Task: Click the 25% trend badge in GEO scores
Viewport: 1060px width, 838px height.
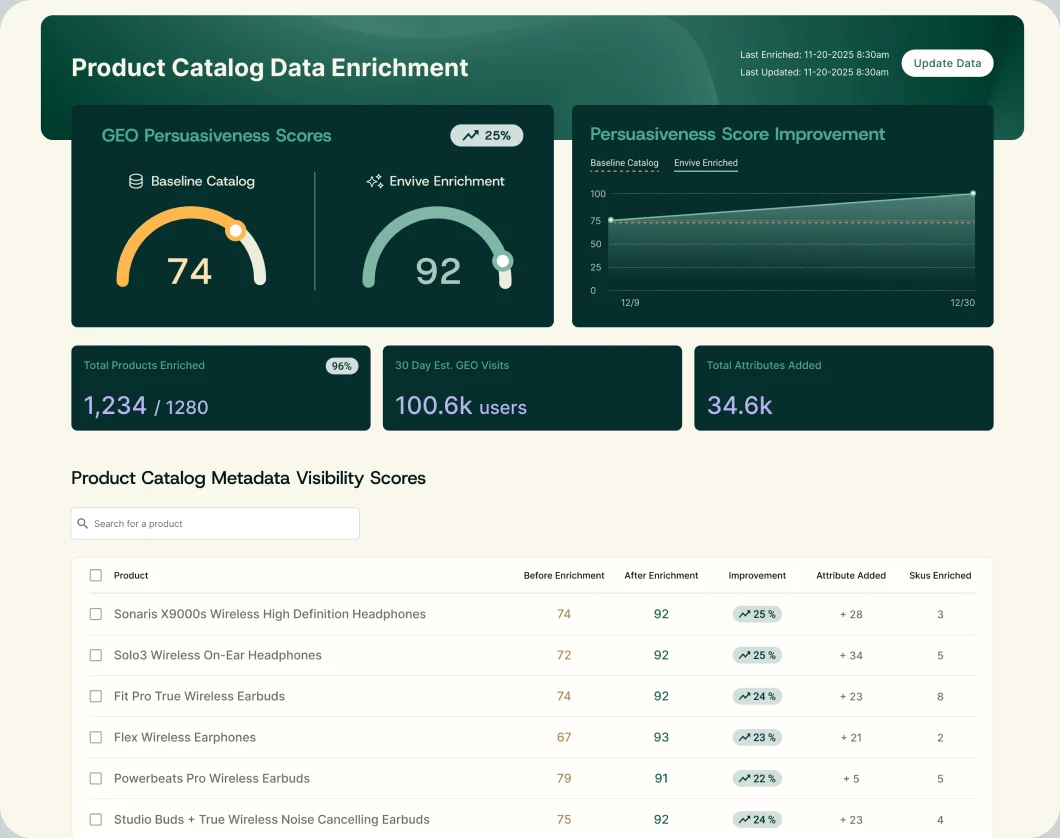Action: point(486,135)
